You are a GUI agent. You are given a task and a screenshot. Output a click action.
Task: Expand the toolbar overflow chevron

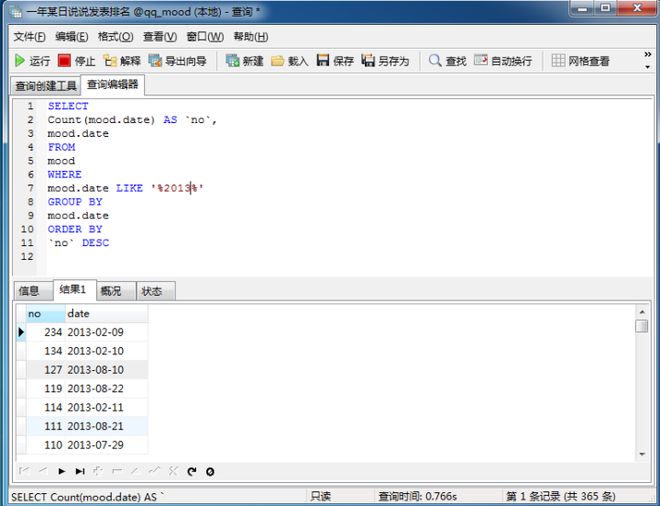pos(648,55)
